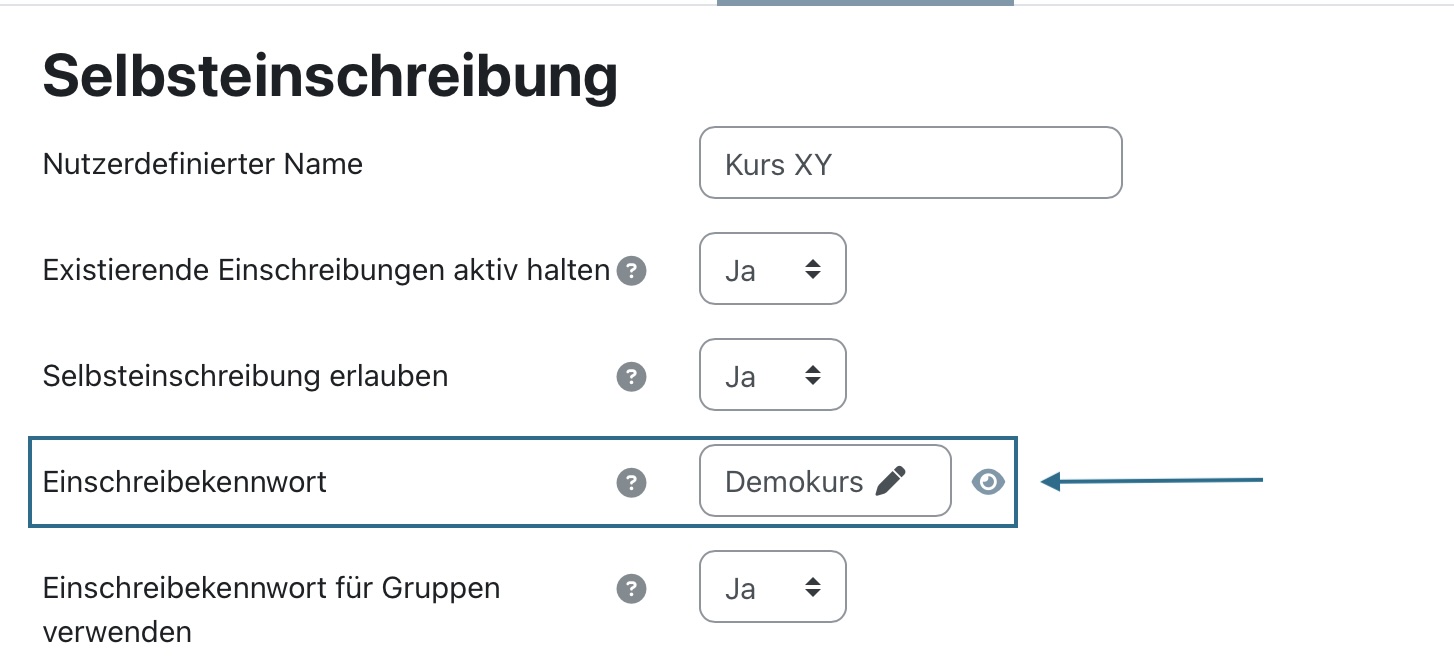The image size is (1454, 656).
Task: Click the Einschreibekennwort für Gruppen verwenden label
Action: pos(271,609)
